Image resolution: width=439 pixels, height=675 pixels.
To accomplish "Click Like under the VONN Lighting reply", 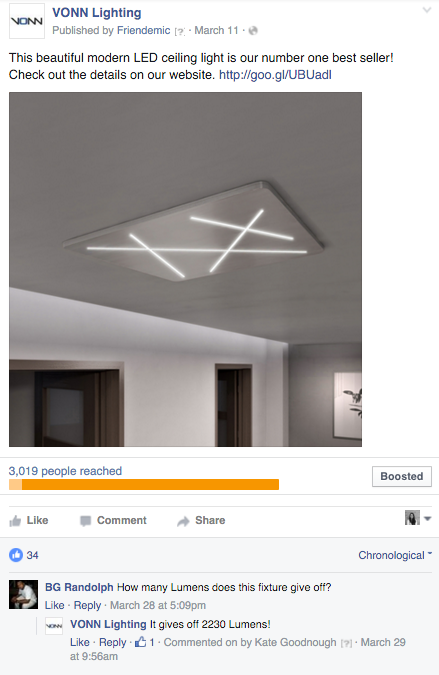I will tap(80, 642).
